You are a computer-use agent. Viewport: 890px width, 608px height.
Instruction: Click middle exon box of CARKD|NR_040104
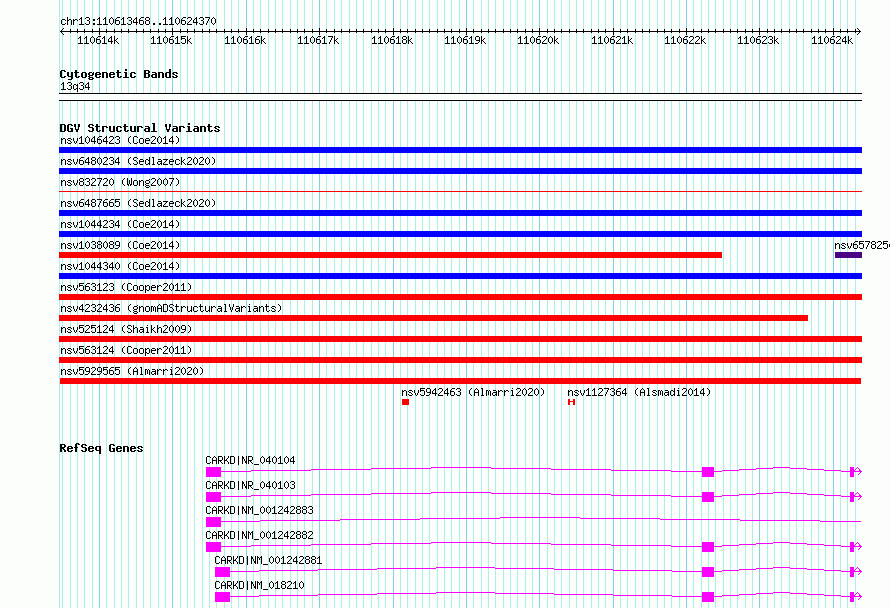point(708,472)
